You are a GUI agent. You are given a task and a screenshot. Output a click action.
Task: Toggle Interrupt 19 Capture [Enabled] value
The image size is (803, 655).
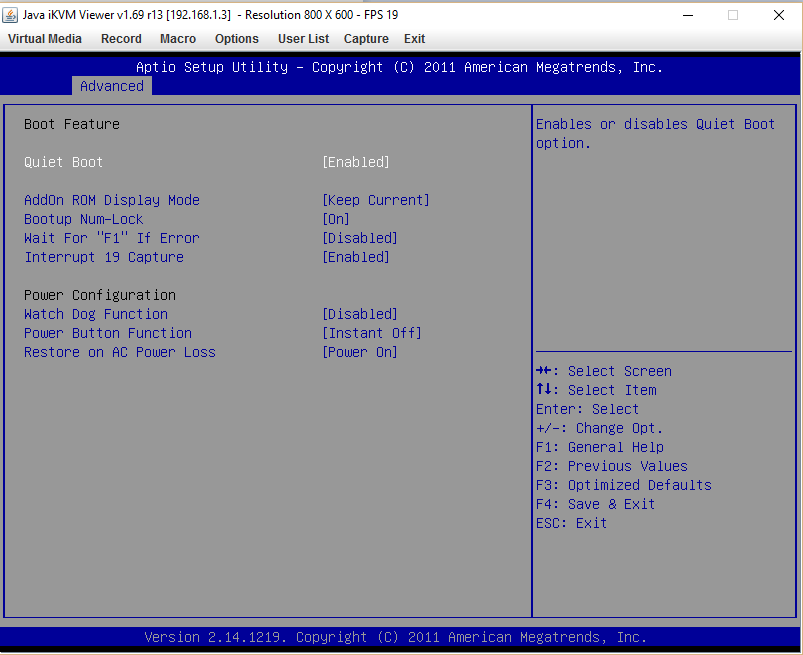click(356, 257)
